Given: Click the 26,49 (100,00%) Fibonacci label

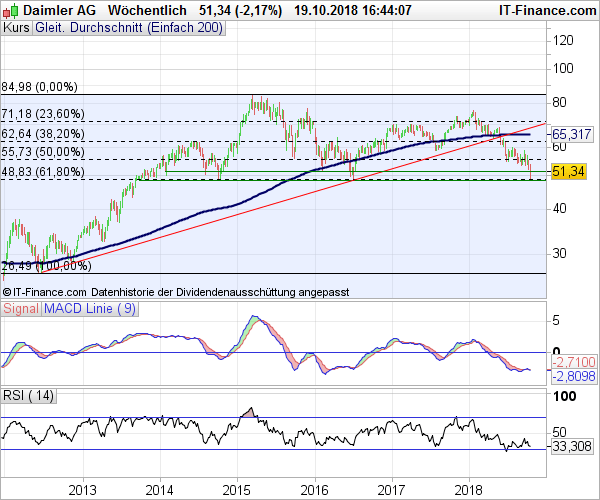Looking at the screenshot, I should pos(46,265).
